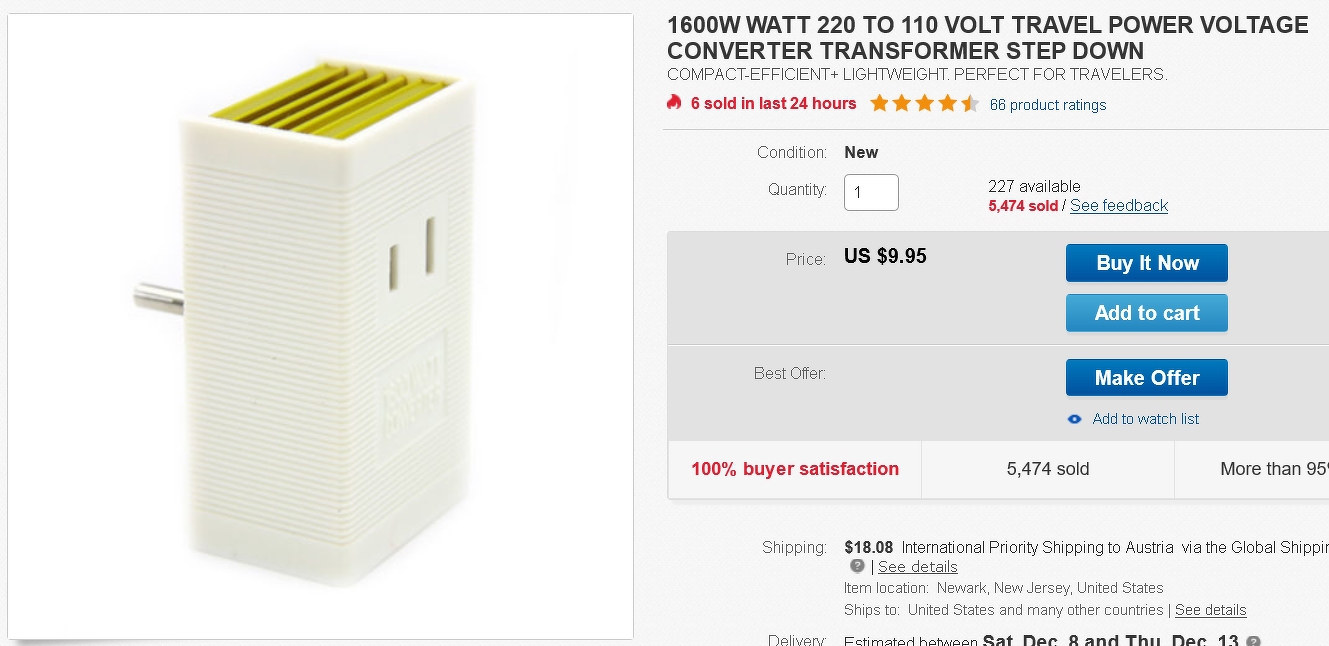
Task: Click the eye icon beside watch list
Action: click(x=1075, y=419)
